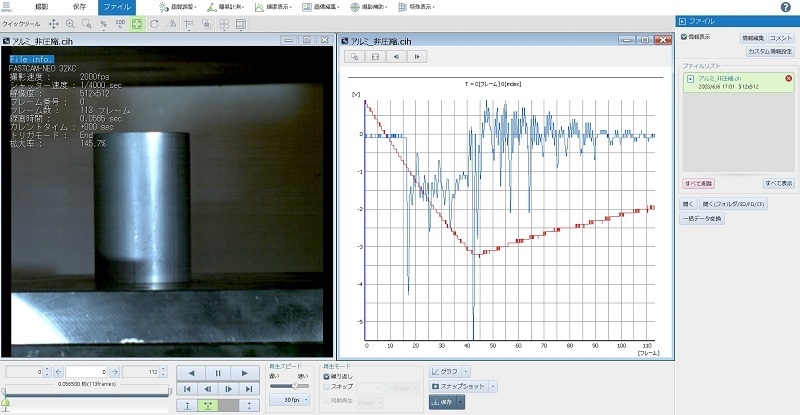Activate the fit-to-window icon in quick tools
The image size is (800, 415).
137,23
